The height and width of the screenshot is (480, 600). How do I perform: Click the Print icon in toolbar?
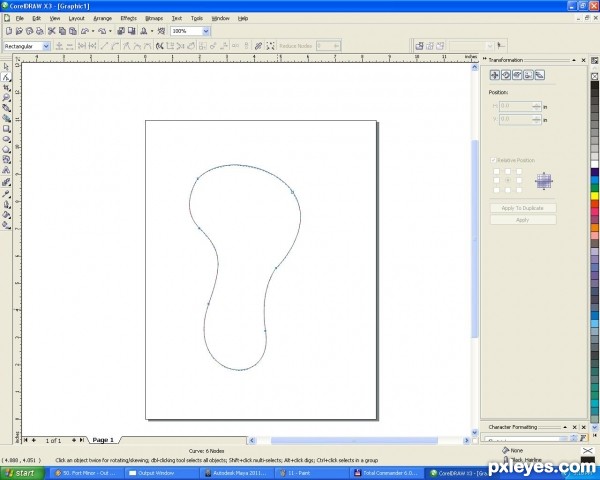tap(40, 31)
